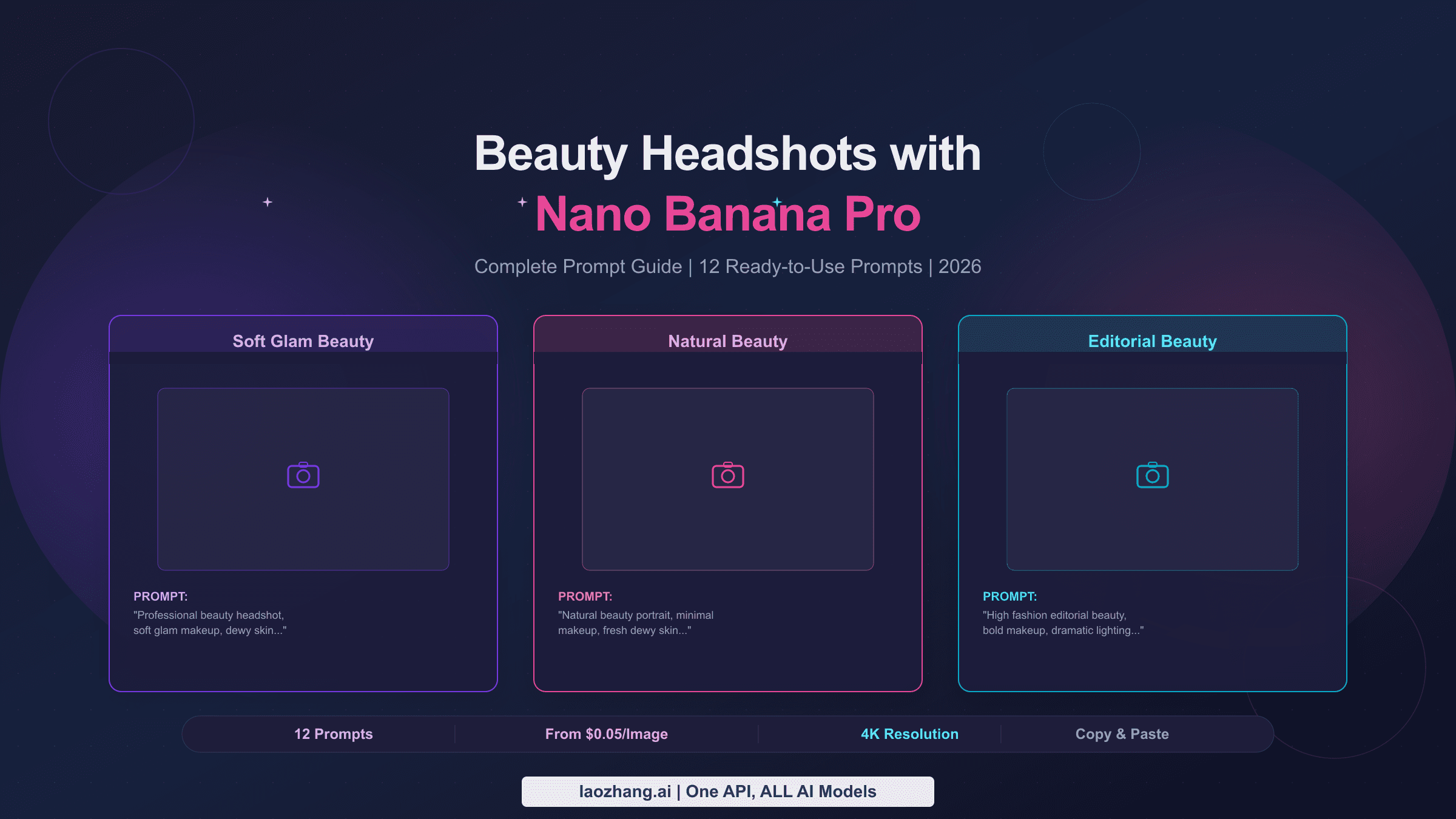This screenshot has height=819, width=1456.
Task: Click the PROMPT label in Natural Beauty card
Action: (585, 596)
